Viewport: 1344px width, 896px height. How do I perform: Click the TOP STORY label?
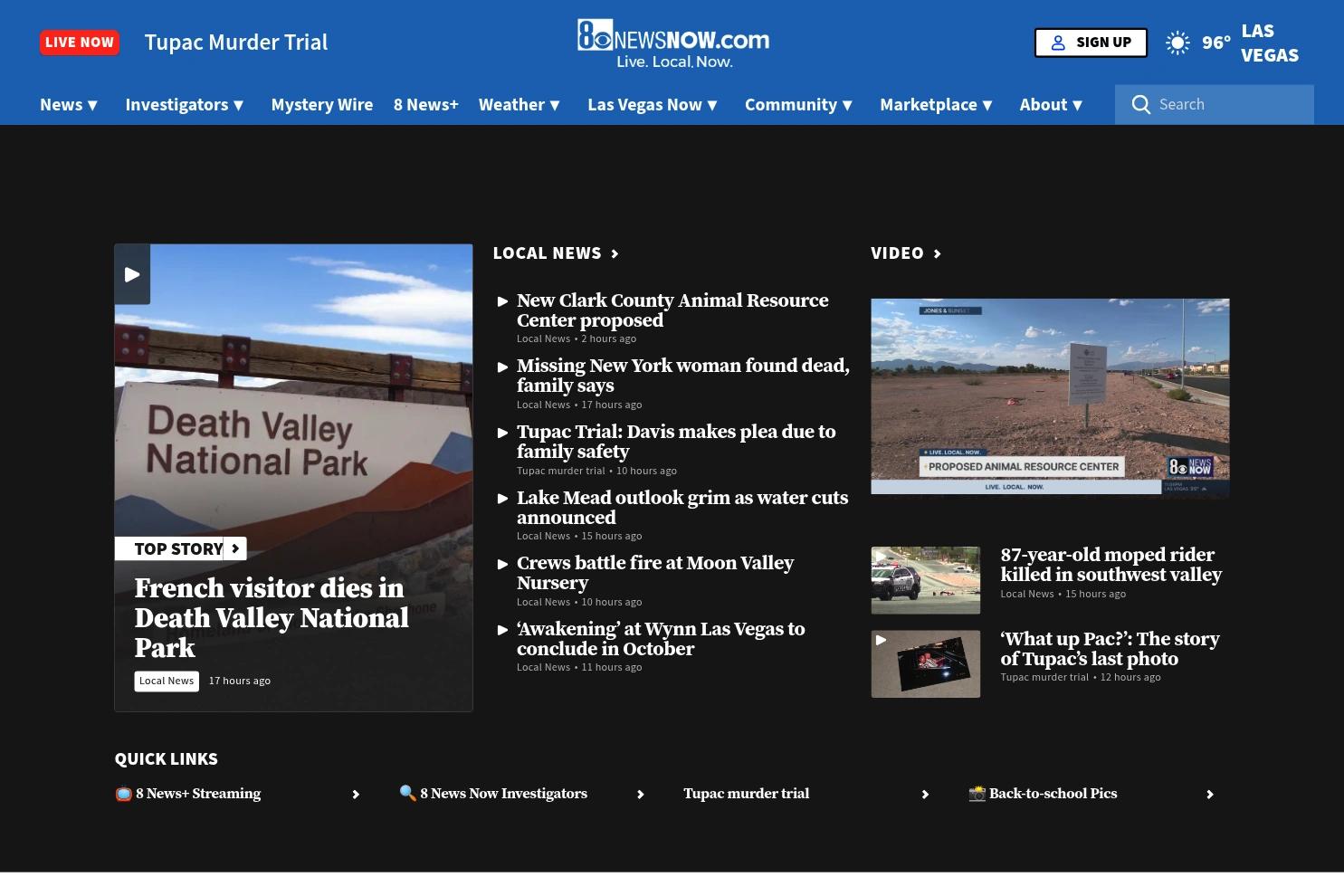[179, 548]
